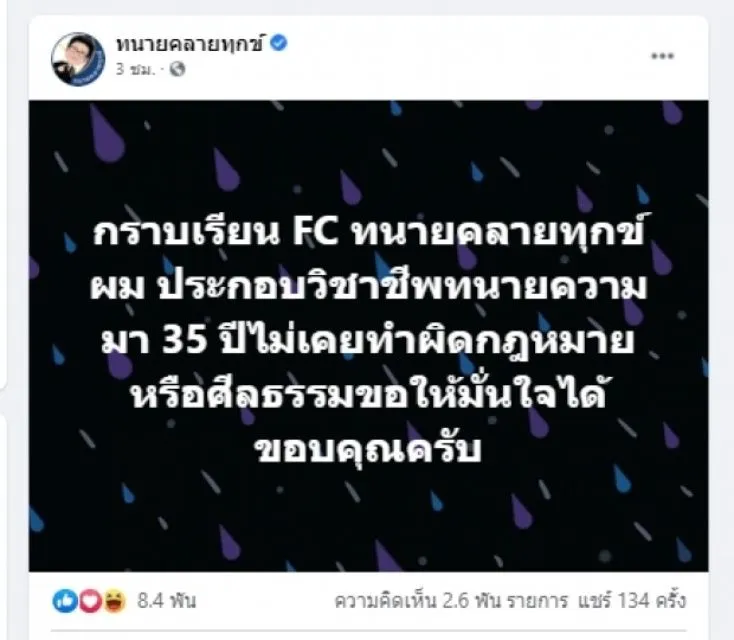Click the blue Like reaction icon
This screenshot has width=734, height=640.
coord(65,601)
